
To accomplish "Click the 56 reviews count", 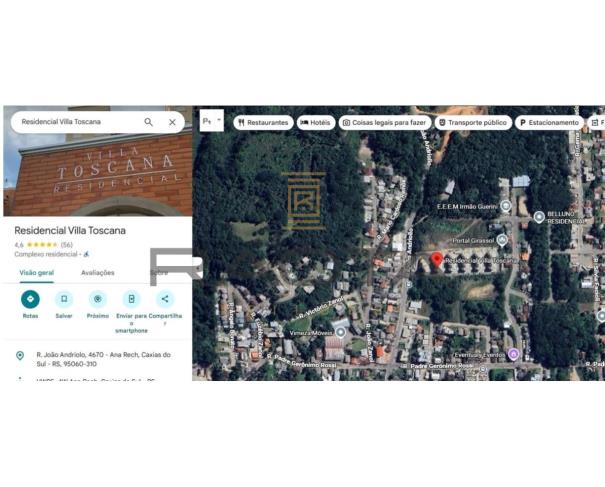I will click(67, 245).
